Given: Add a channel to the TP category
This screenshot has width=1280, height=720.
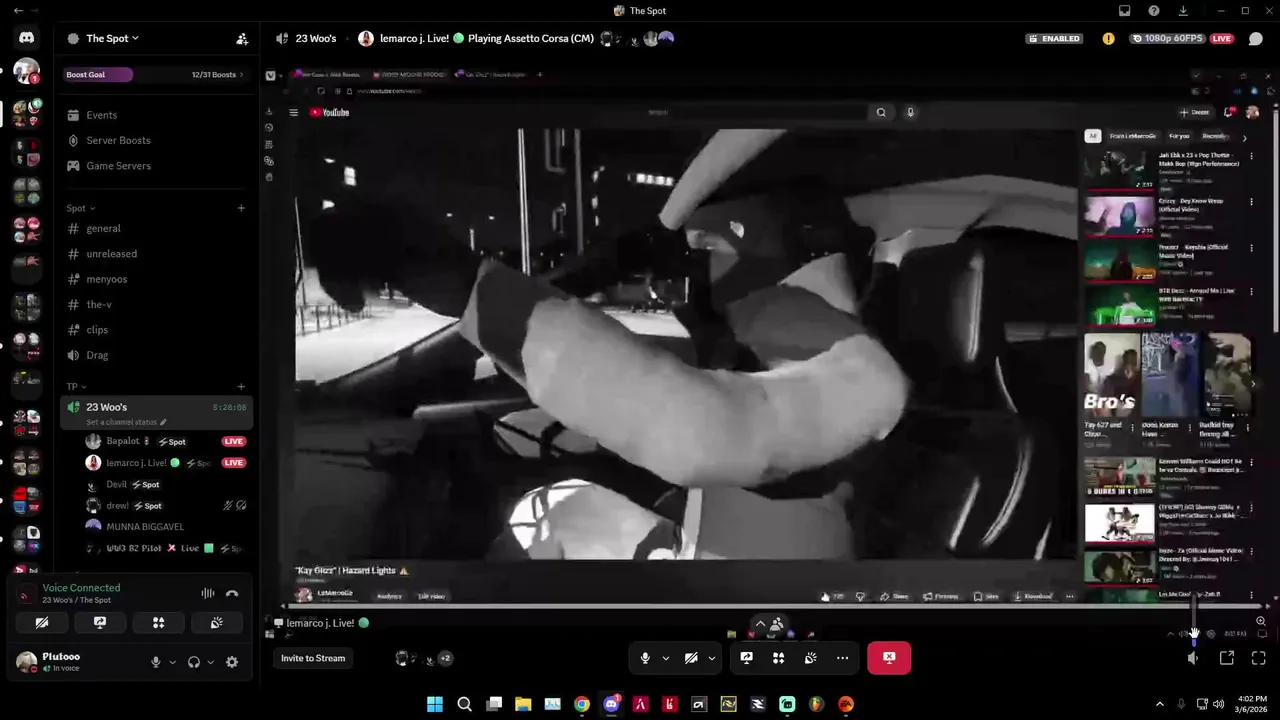Looking at the screenshot, I should click(x=241, y=386).
